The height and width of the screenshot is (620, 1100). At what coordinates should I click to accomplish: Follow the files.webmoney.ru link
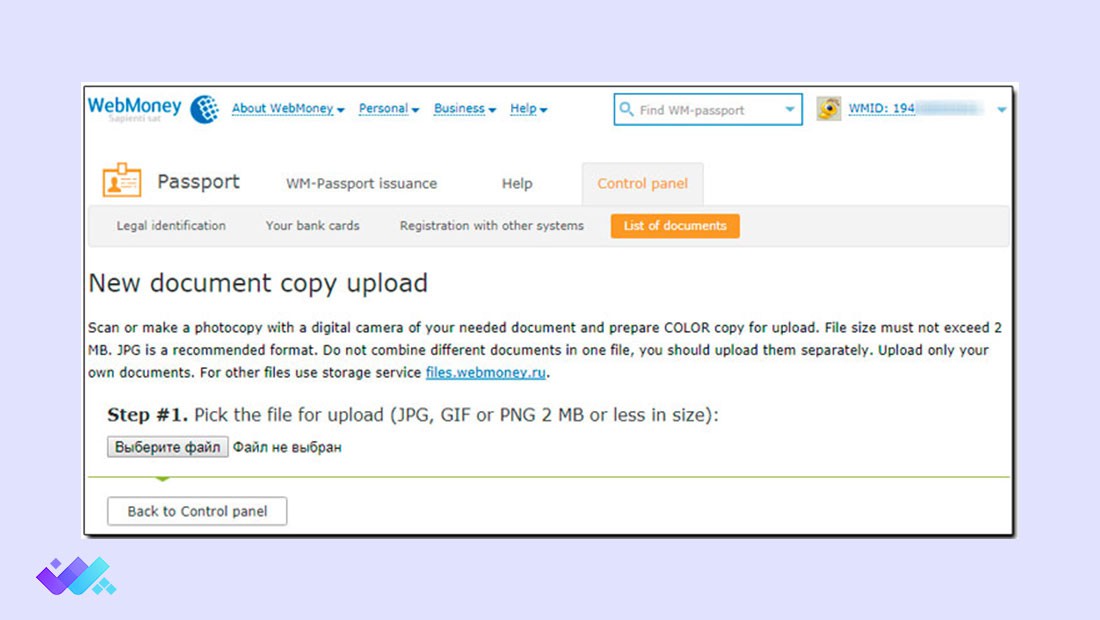point(486,373)
